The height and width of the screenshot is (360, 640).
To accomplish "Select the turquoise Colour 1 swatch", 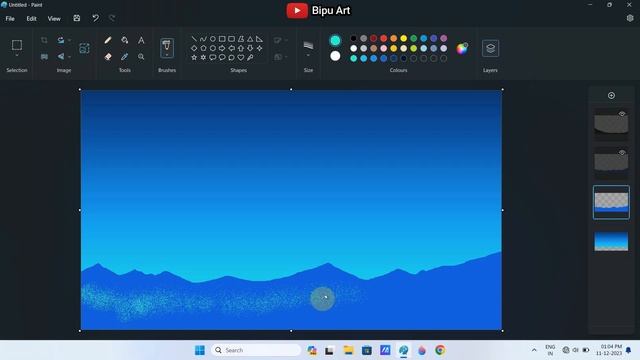I will [x=335, y=40].
